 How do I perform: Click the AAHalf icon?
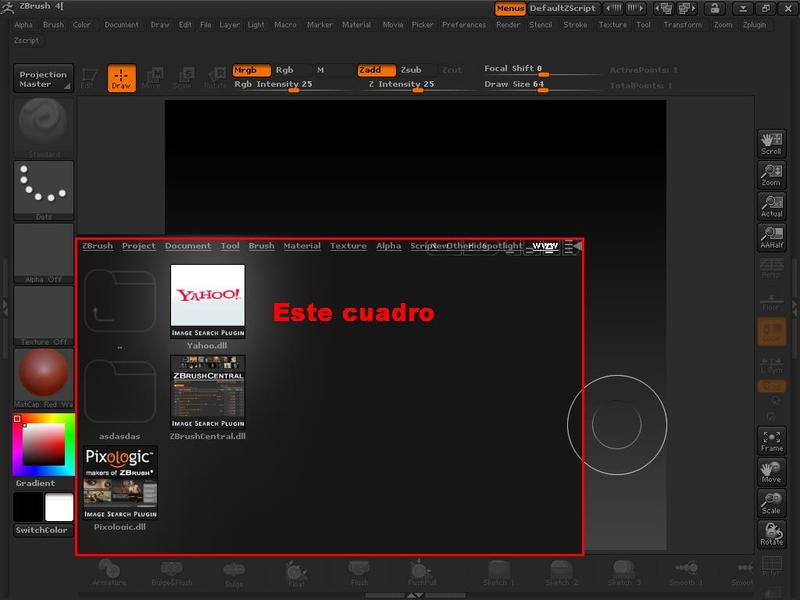[x=771, y=237]
